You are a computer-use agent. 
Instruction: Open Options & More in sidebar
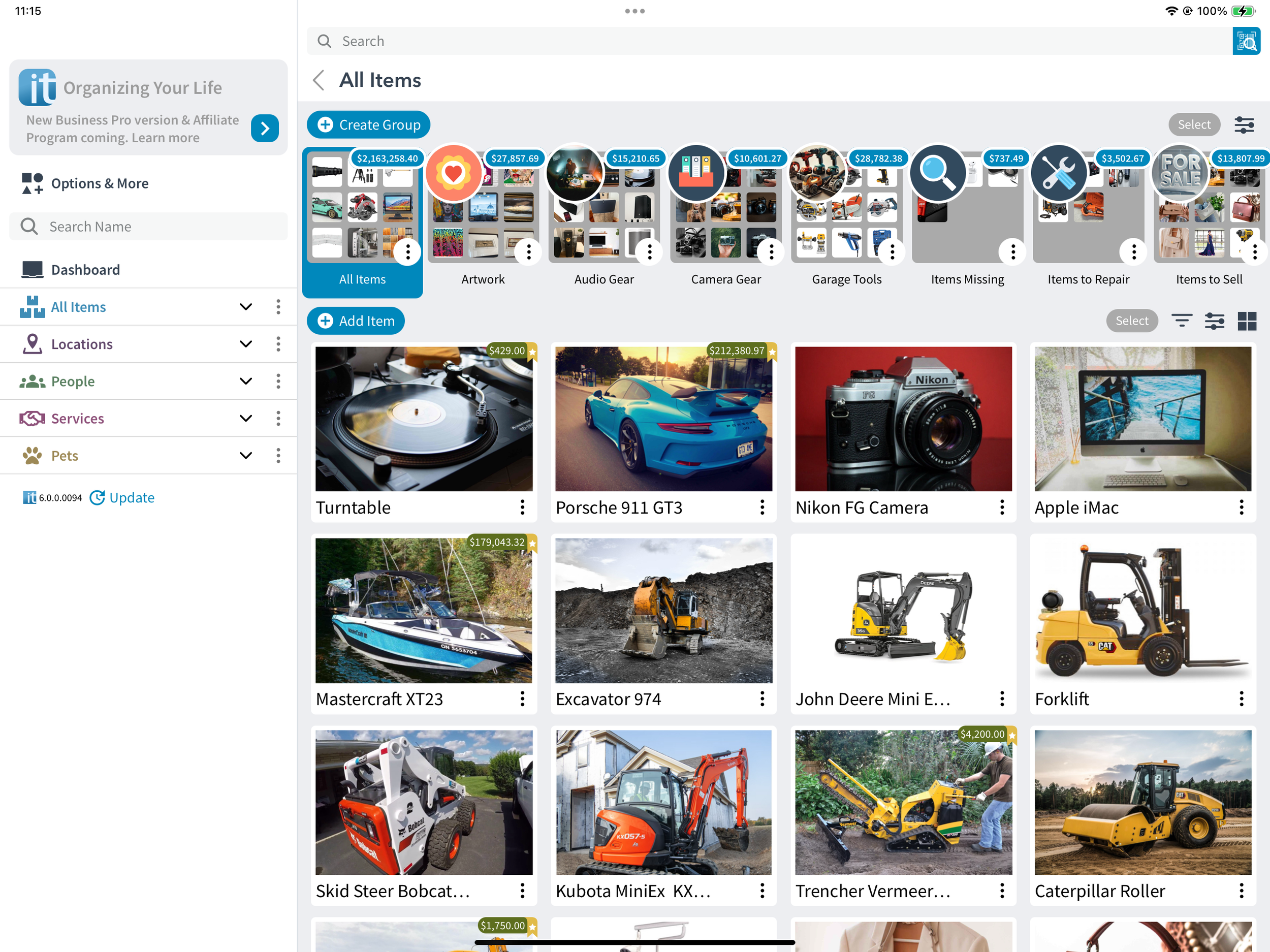pos(100,184)
